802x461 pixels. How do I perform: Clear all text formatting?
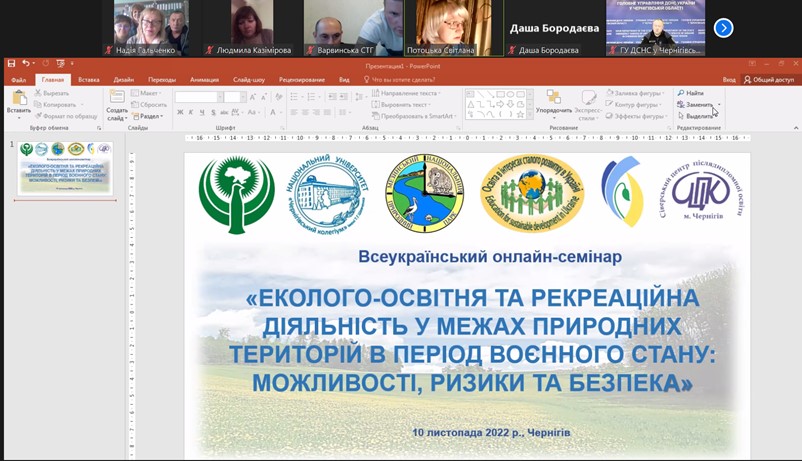(x=279, y=97)
